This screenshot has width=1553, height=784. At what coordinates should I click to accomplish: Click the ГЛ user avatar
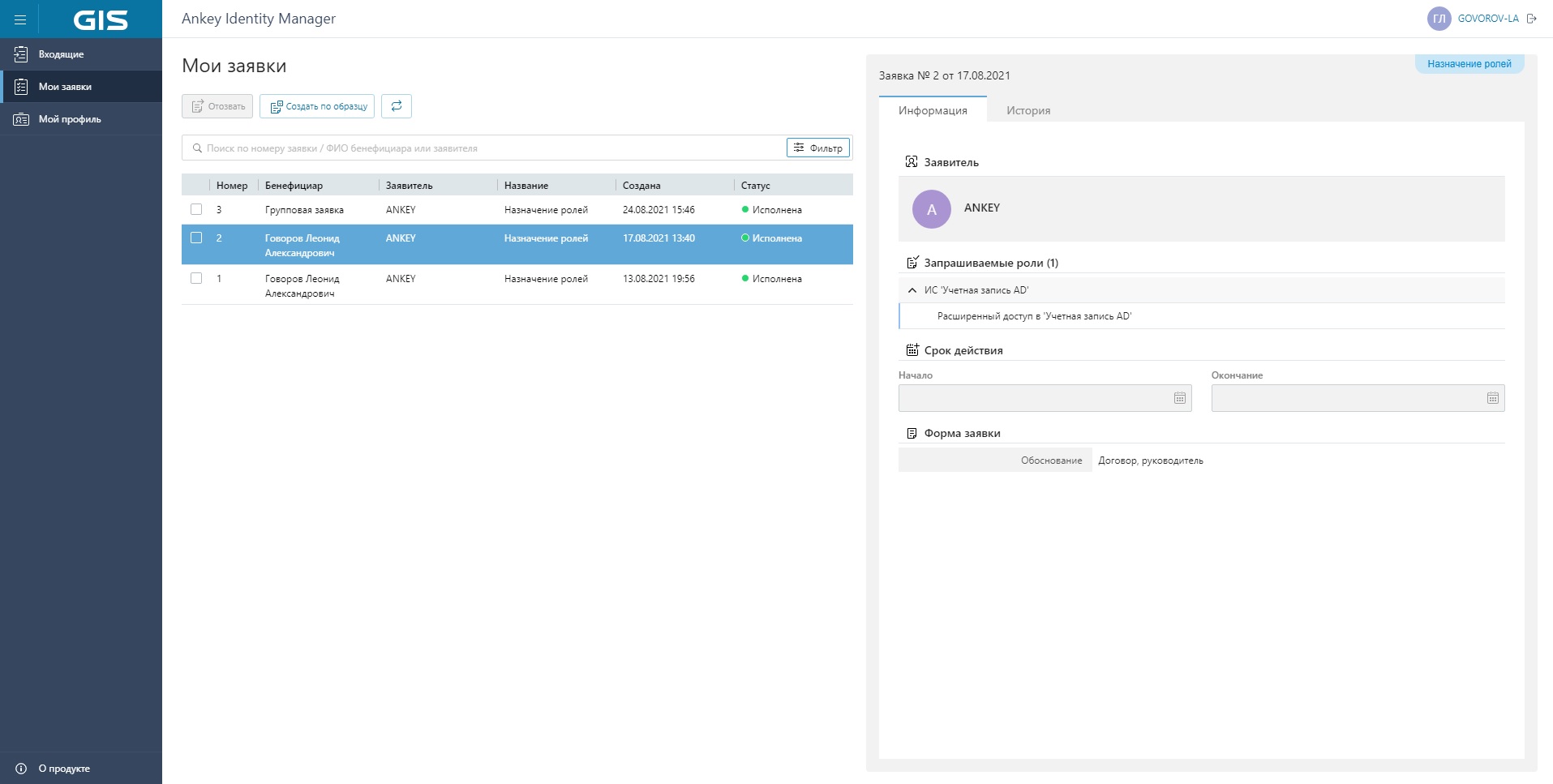coord(1439,19)
